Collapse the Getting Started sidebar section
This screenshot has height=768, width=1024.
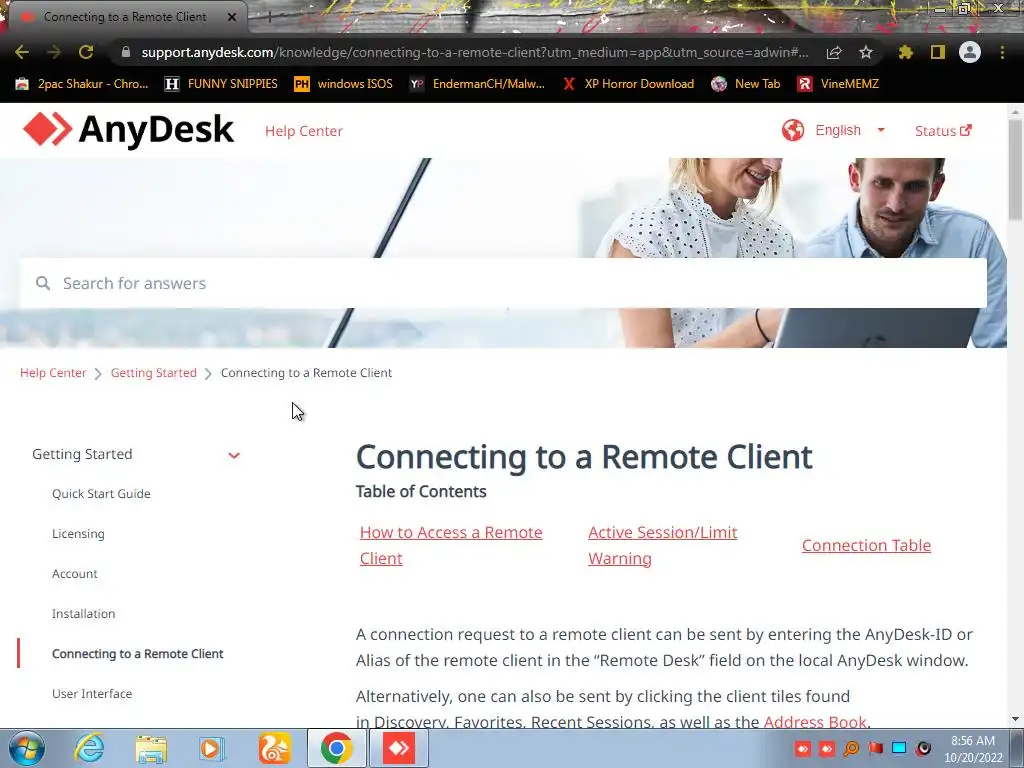234,455
